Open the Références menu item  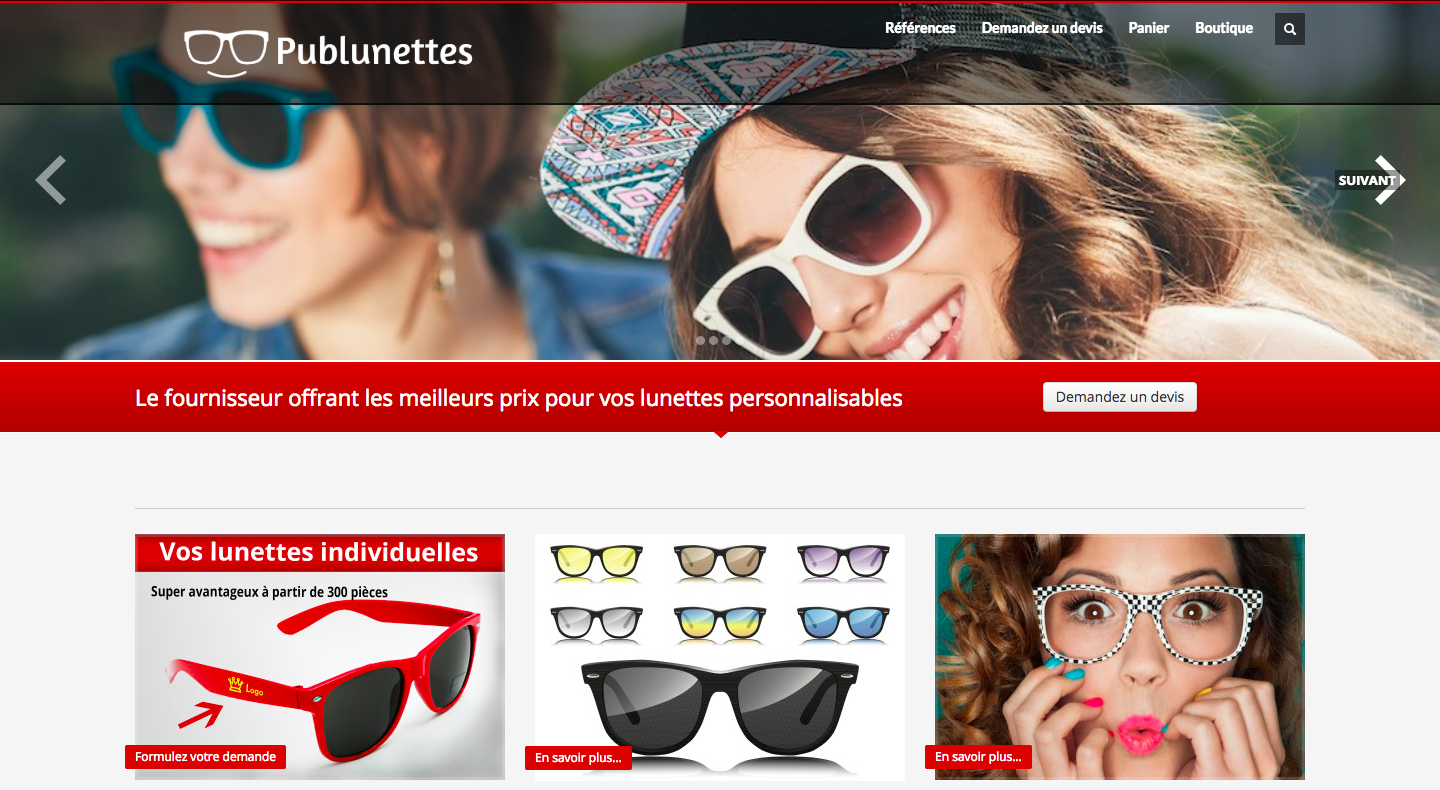[x=920, y=28]
